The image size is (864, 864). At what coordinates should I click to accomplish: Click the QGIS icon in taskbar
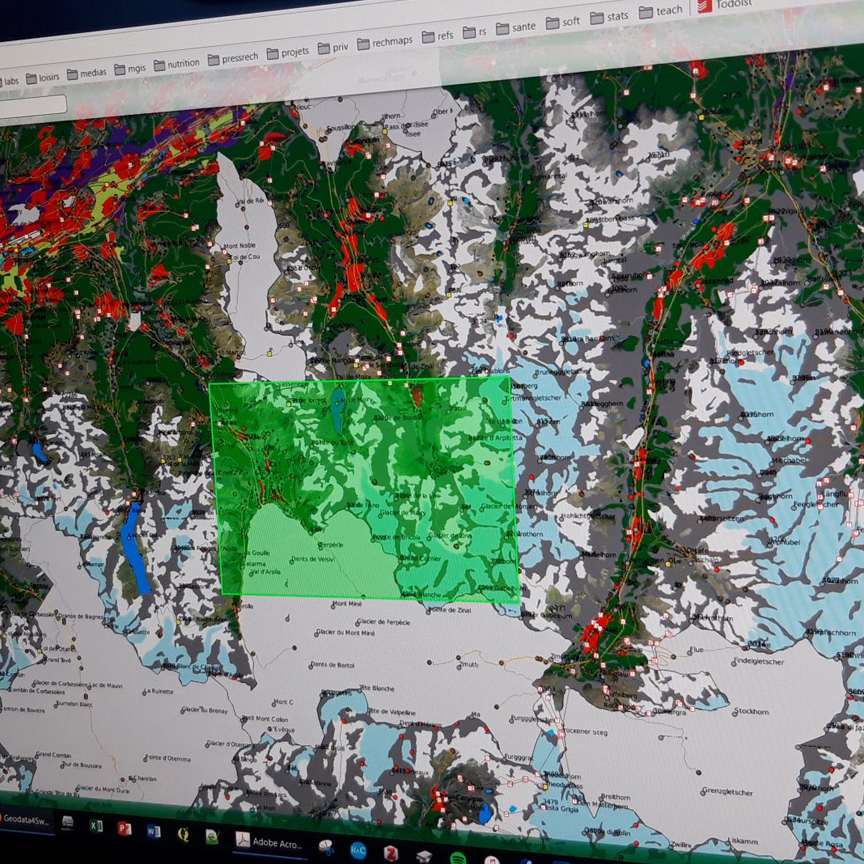pyautogui.click(x=183, y=833)
